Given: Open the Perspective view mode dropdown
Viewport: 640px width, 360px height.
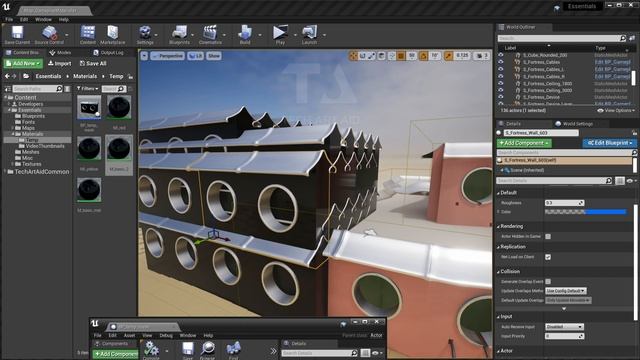Looking at the screenshot, I should (x=168, y=56).
